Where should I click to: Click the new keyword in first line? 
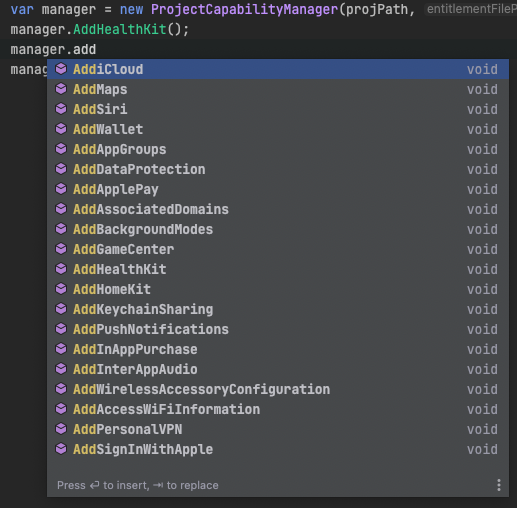click(x=131, y=9)
